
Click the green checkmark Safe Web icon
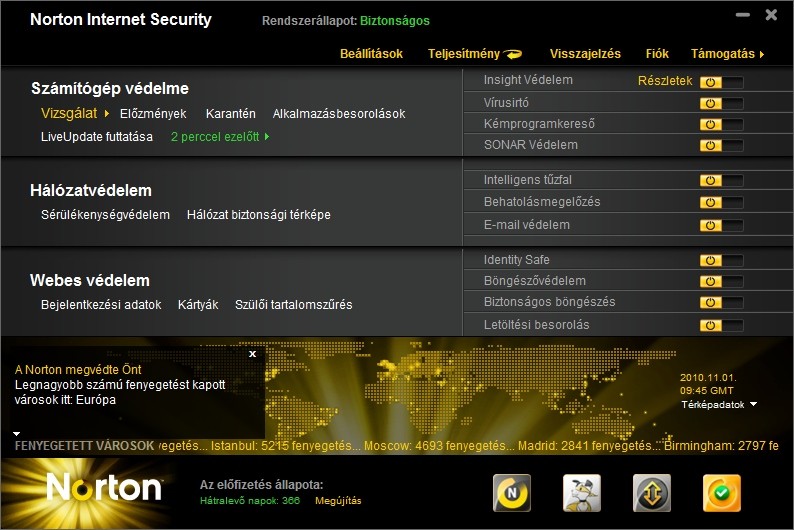pos(722,493)
